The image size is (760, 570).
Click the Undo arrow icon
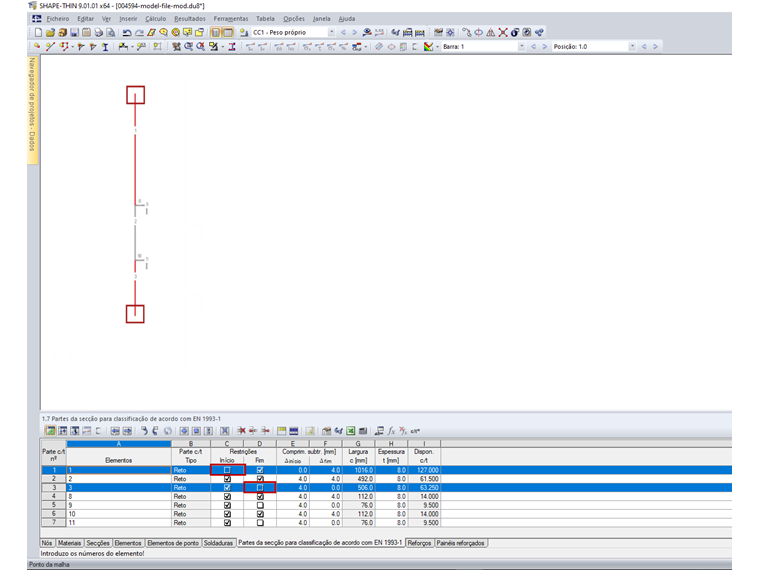coord(127,32)
